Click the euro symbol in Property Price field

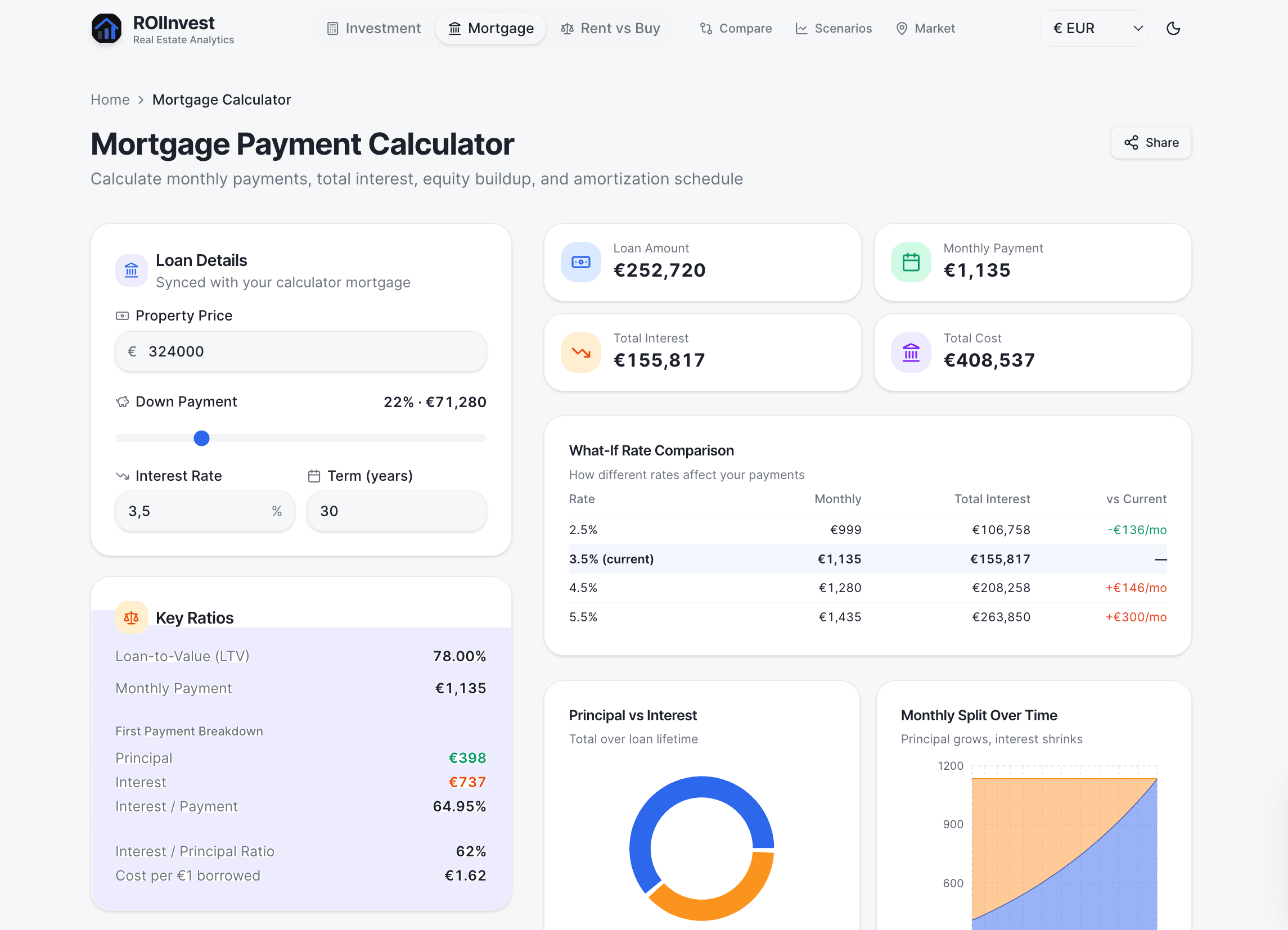tap(132, 351)
